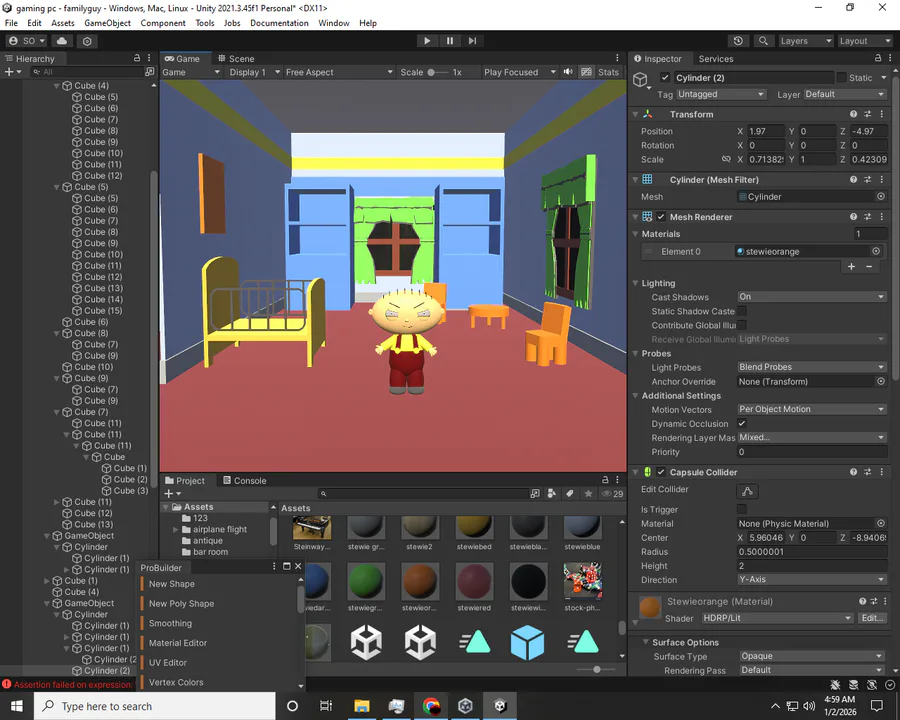Click New Shape in ProBuilder
The height and width of the screenshot is (720, 900).
[x=172, y=584]
